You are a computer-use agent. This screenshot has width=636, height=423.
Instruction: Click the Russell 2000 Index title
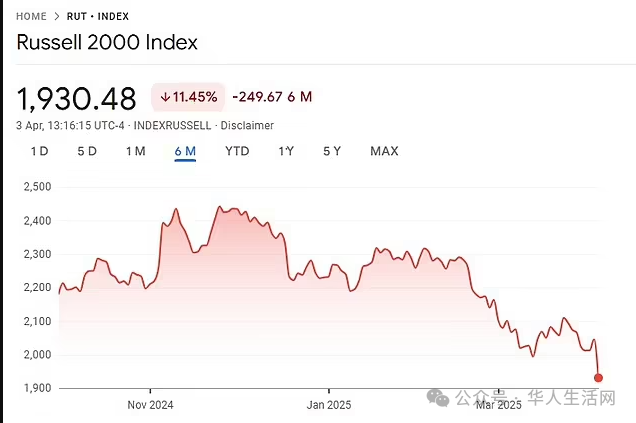pyautogui.click(x=107, y=43)
